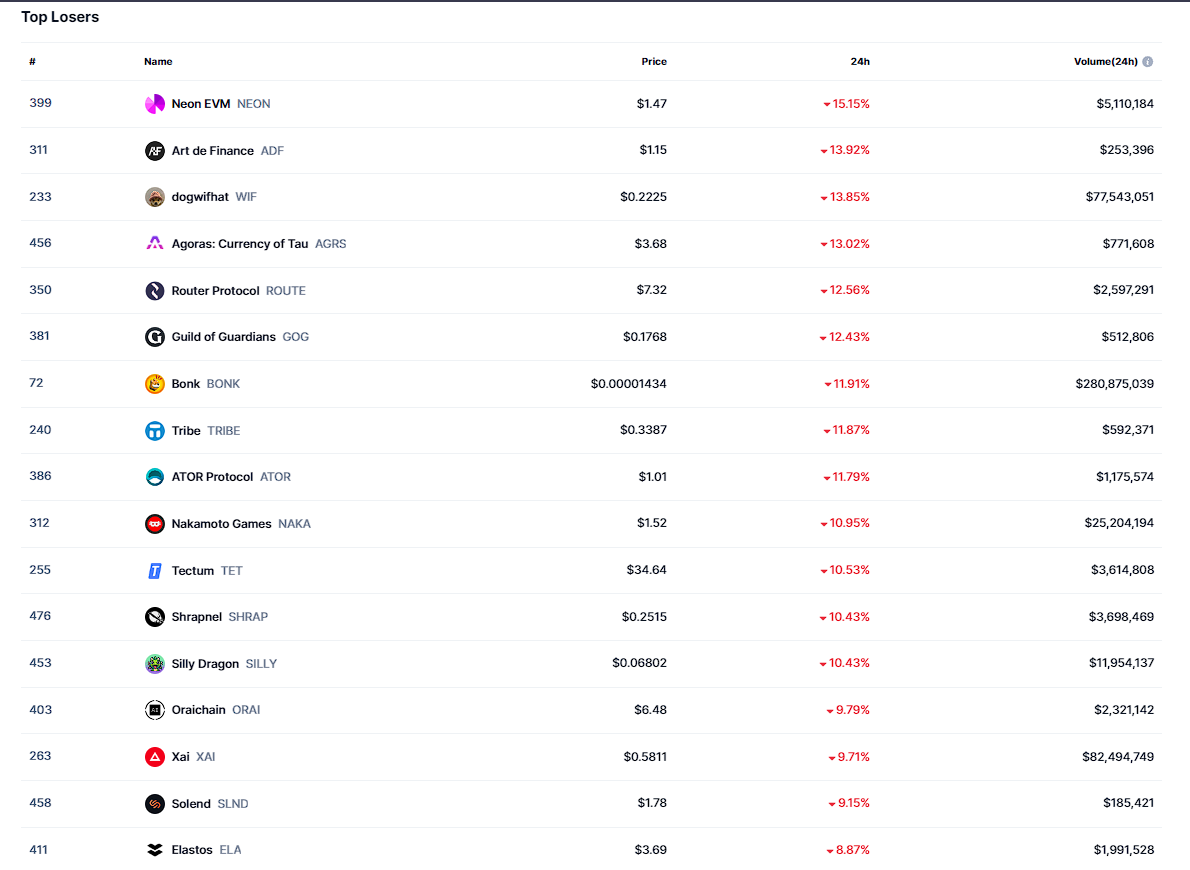Click the Elastos logo icon
1190x870 pixels.
click(155, 850)
